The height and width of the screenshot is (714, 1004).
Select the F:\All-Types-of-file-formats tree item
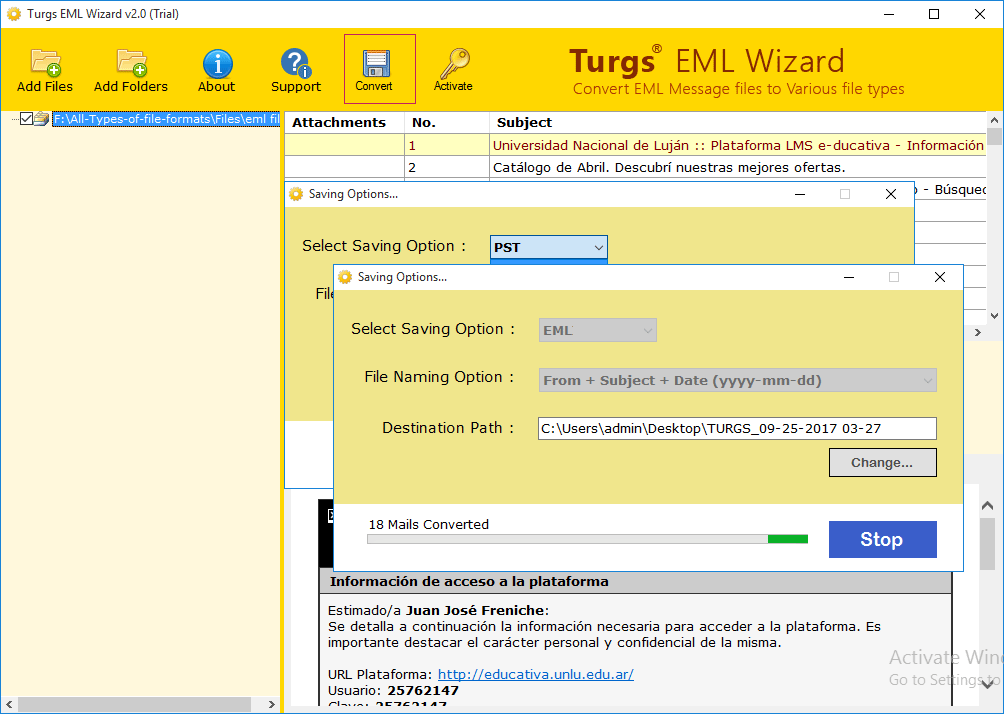[166, 118]
